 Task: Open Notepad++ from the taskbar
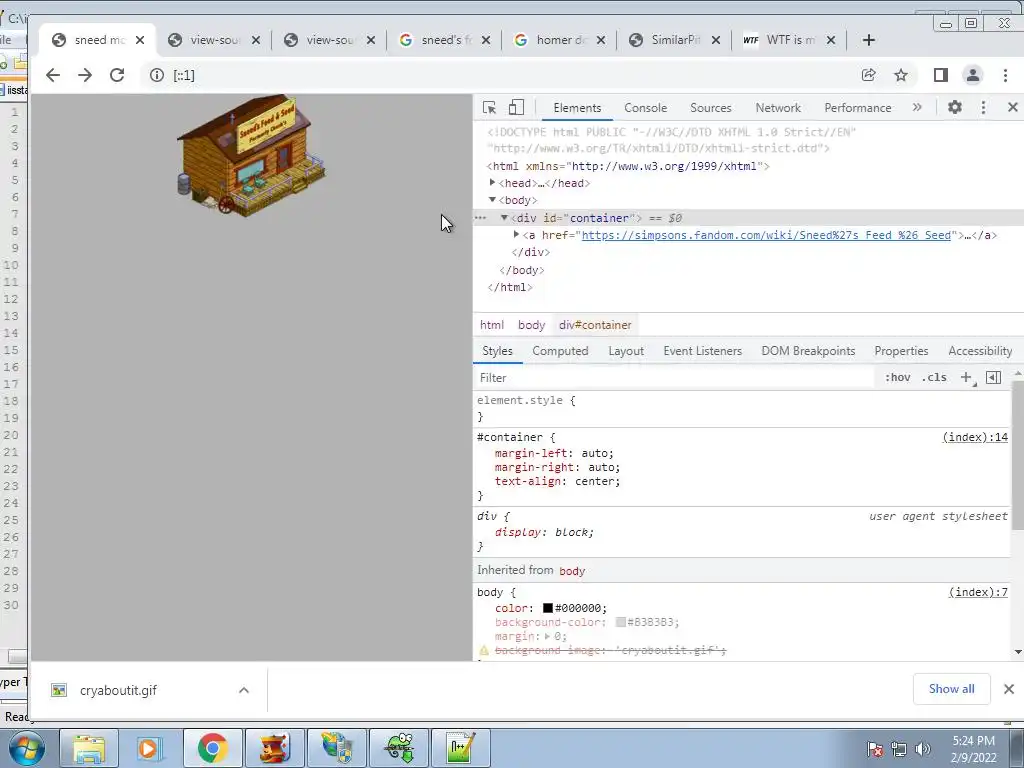(x=460, y=748)
